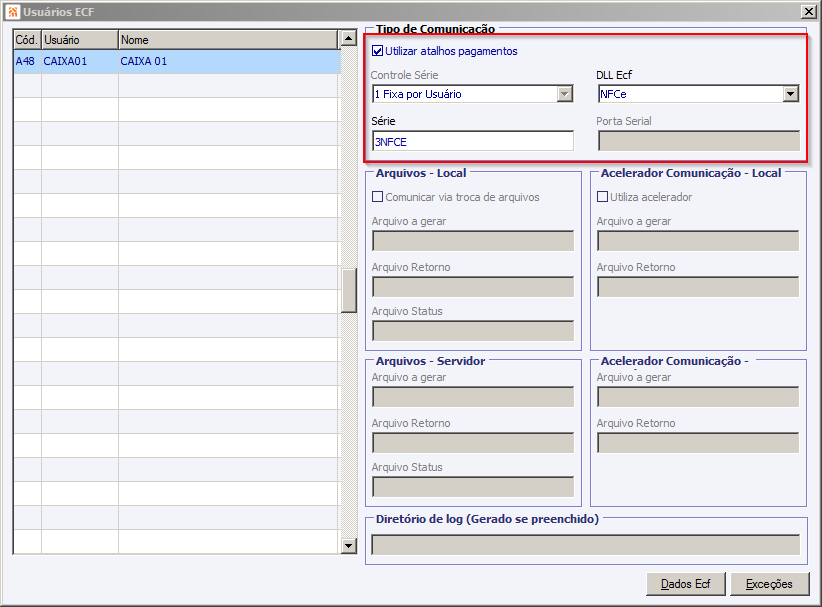The image size is (822, 607).
Task: Close the Usuários ECF window
Action: [x=808, y=12]
